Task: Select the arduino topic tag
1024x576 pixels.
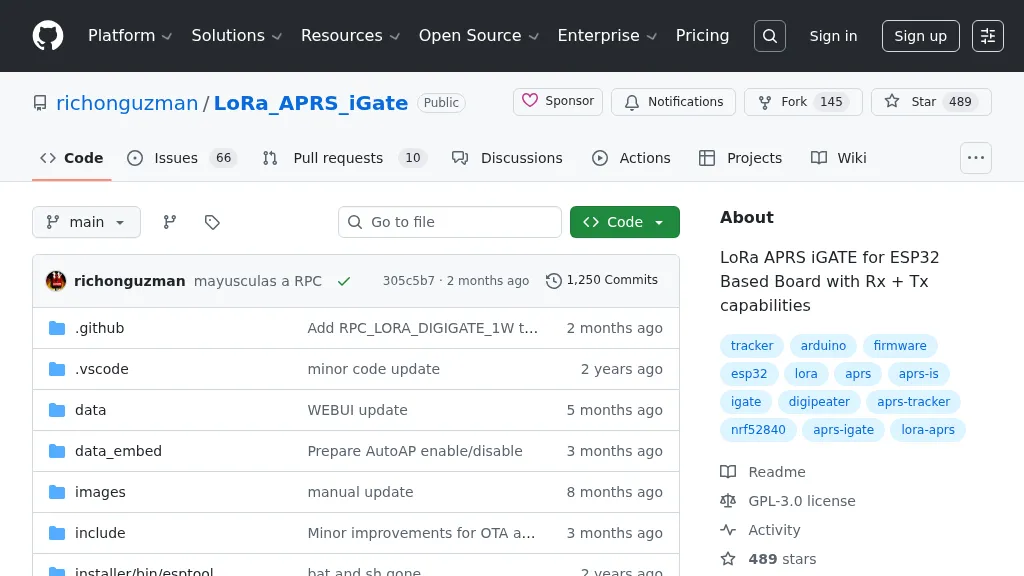Action: (823, 345)
